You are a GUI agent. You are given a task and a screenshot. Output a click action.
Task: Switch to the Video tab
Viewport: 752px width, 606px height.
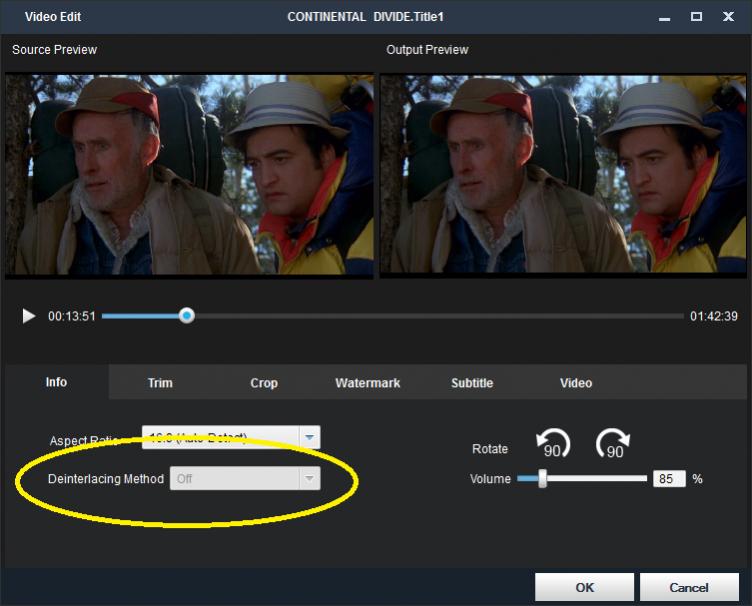pos(576,383)
